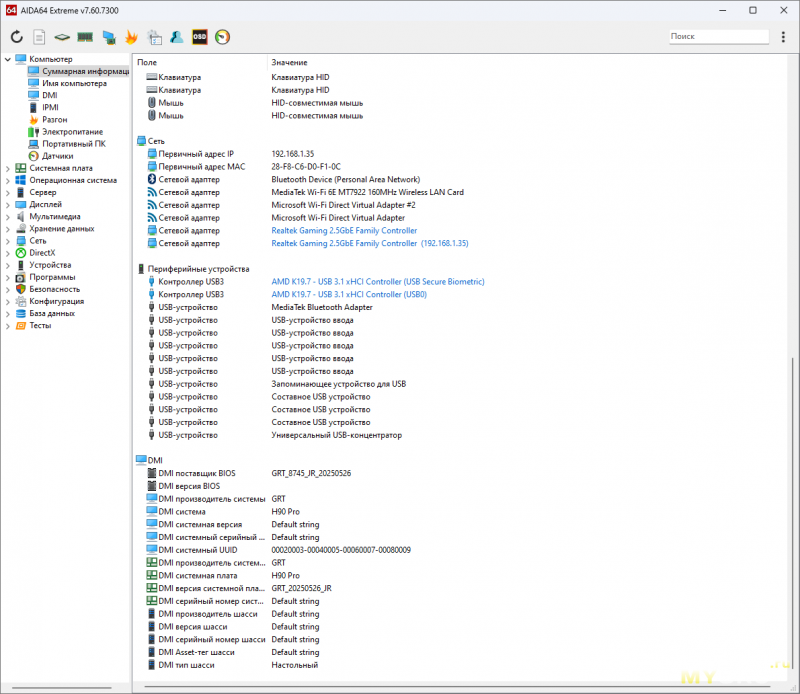The image size is (800, 694).
Task: Select База данных in the left tree
Action: coord(52,314)
